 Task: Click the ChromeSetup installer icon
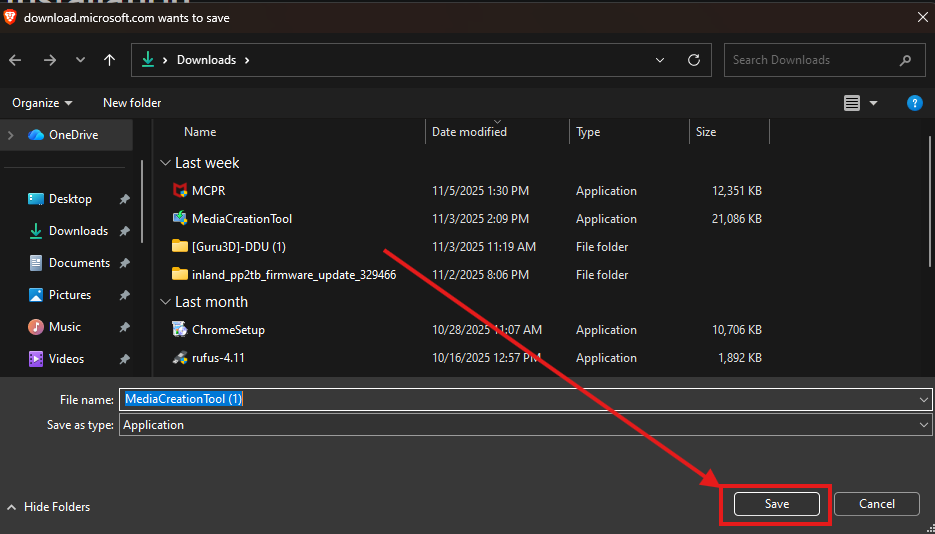pyautogui.click(x=179, y=330)
